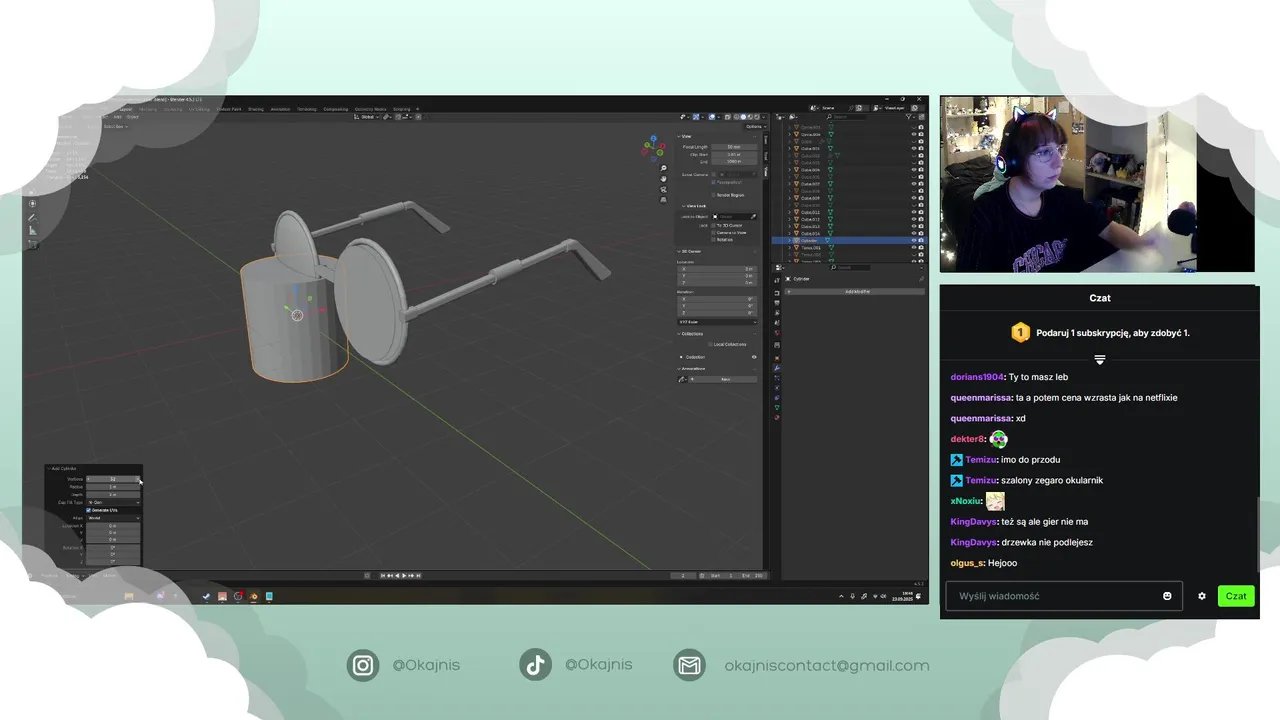This screenshot has width=1280, height=720.
Task: Select the Measure ruler tool
Action: (x=32, y=230)
